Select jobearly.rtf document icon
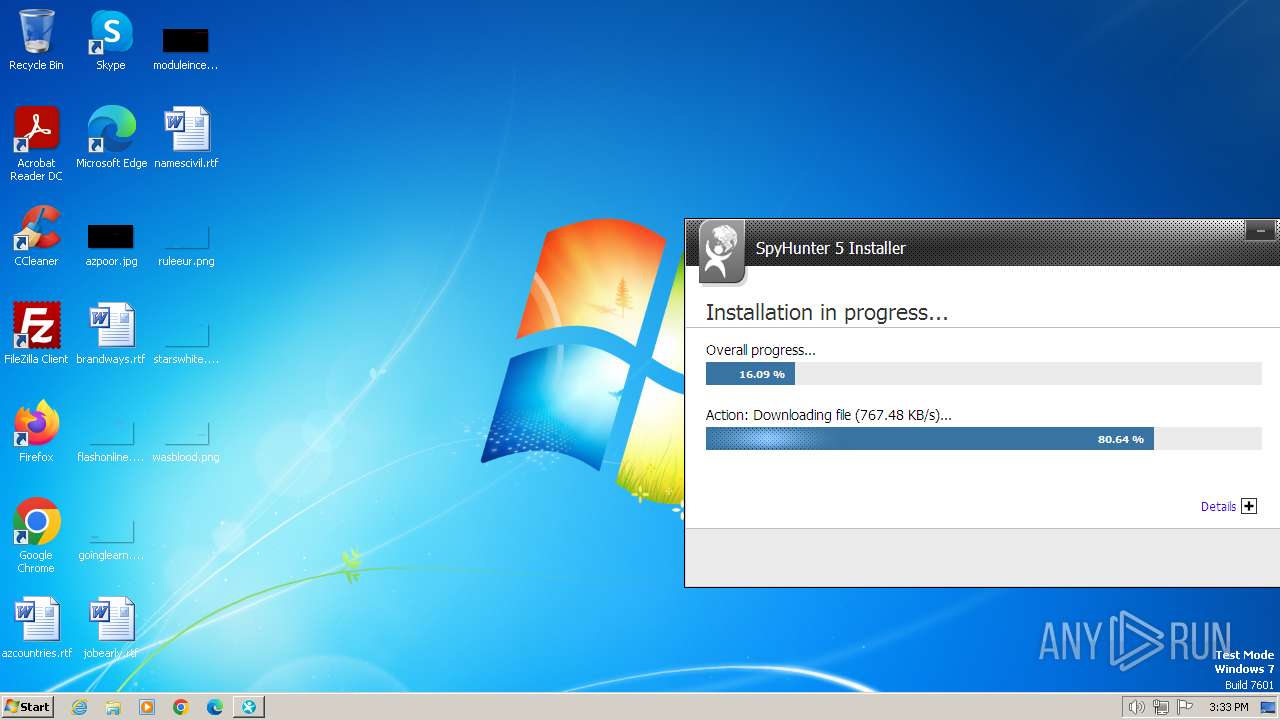This screenshot has height=720, width=1280. (111, 629)
